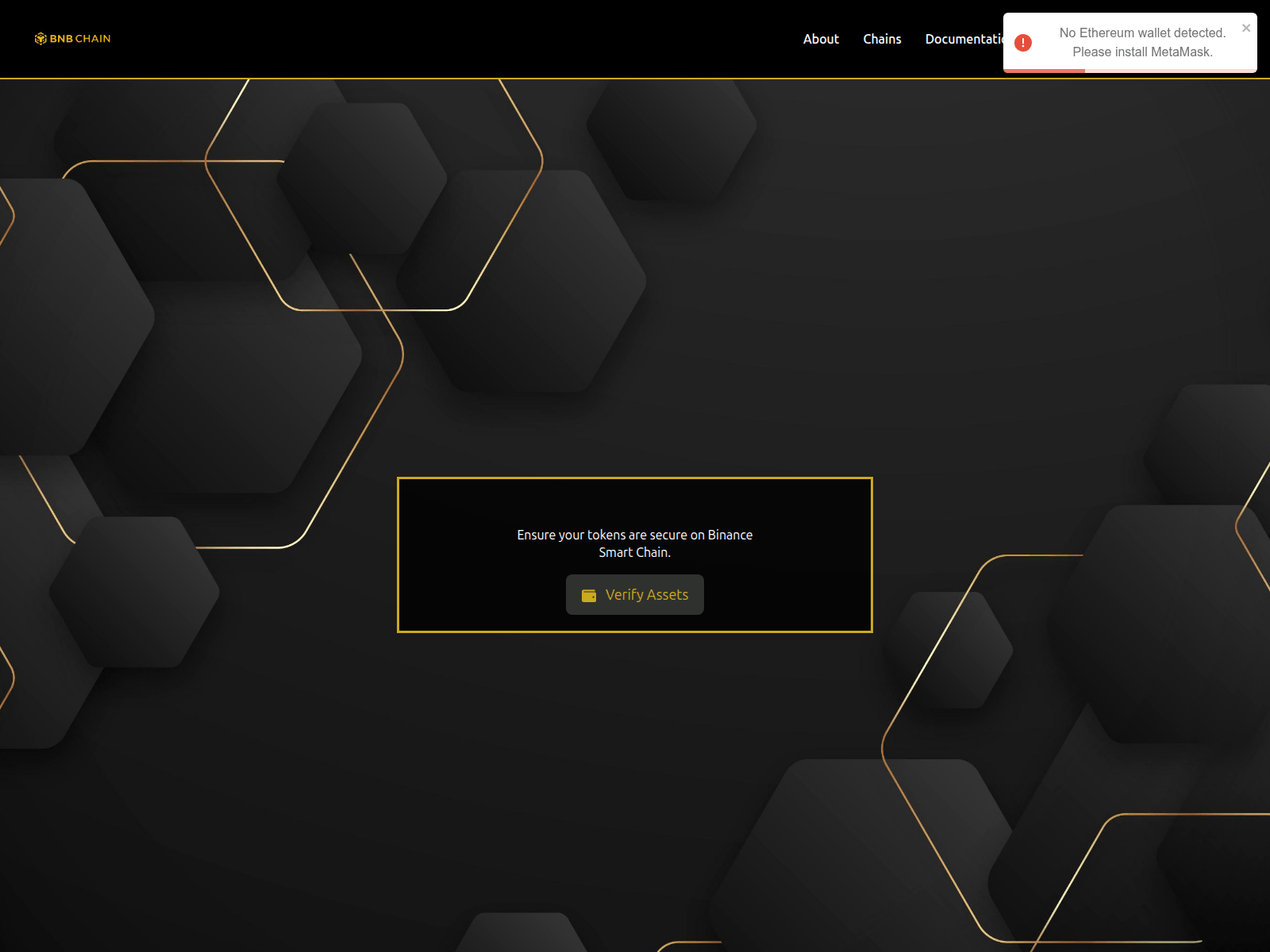Click the tokens security message text
The image size is (1270, 952).
635,543
